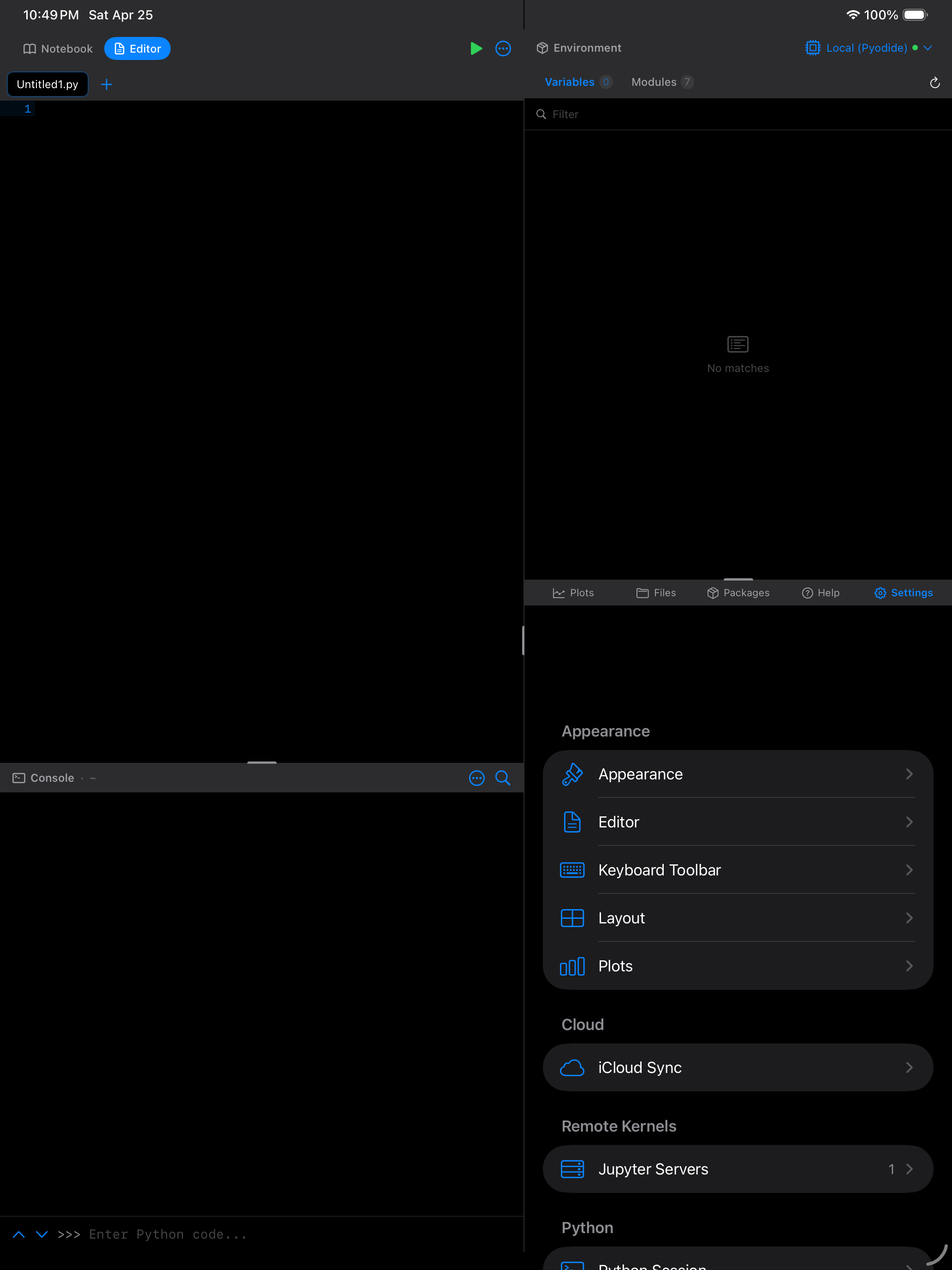The height and width of the screenshot is (1270, 952).
Task: Expand the Layout settings row chevron
Action: (910, 918)
